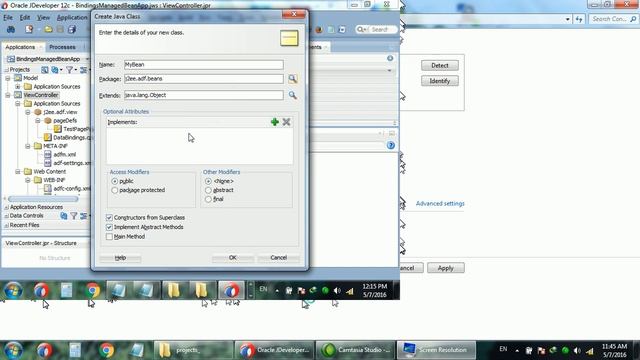Click the New gallery icon in JDeveloper toolbar
The image size is (640, 360).
tap(29, 29)
